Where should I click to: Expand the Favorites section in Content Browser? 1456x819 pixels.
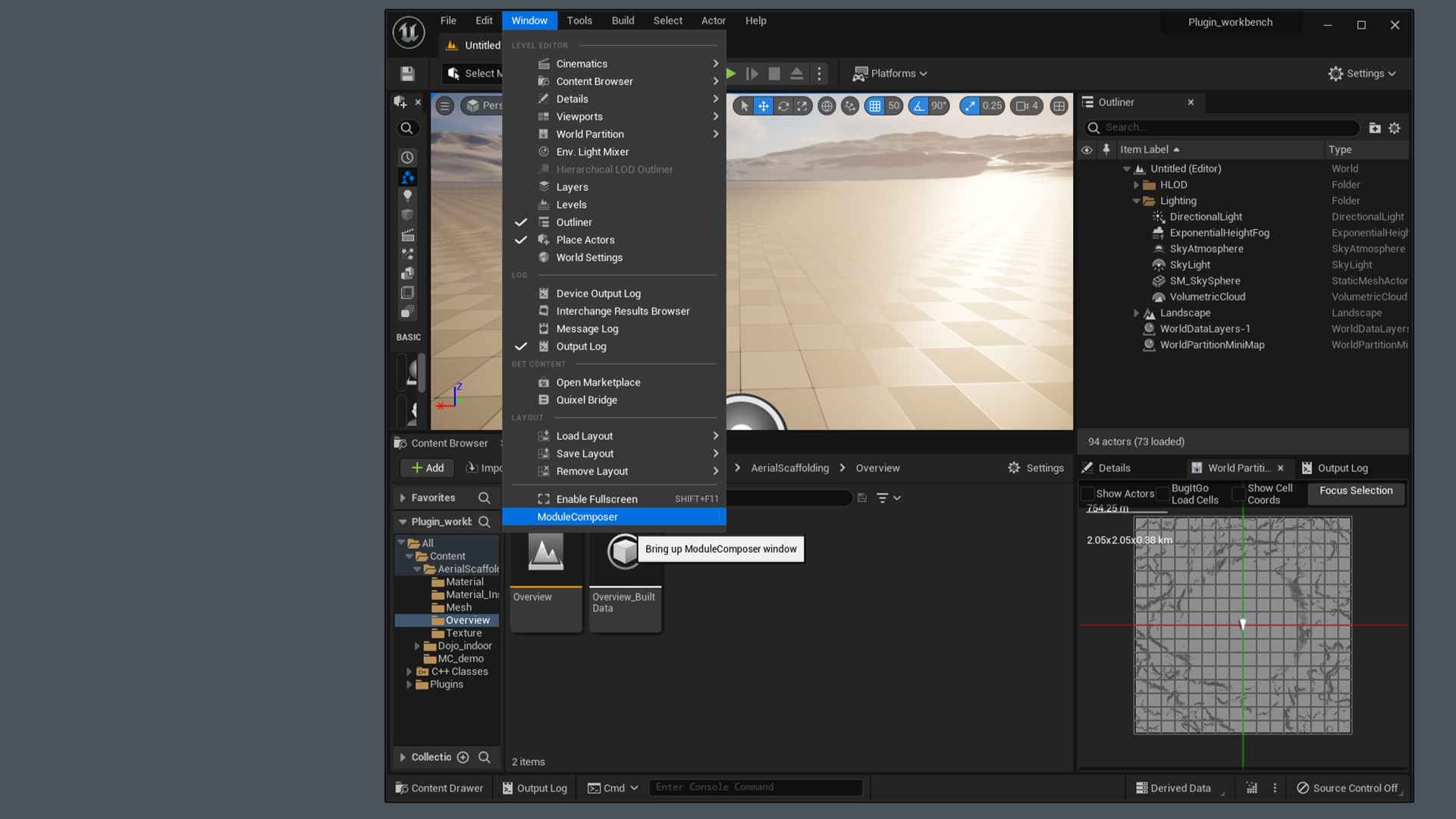pos(403,498)
